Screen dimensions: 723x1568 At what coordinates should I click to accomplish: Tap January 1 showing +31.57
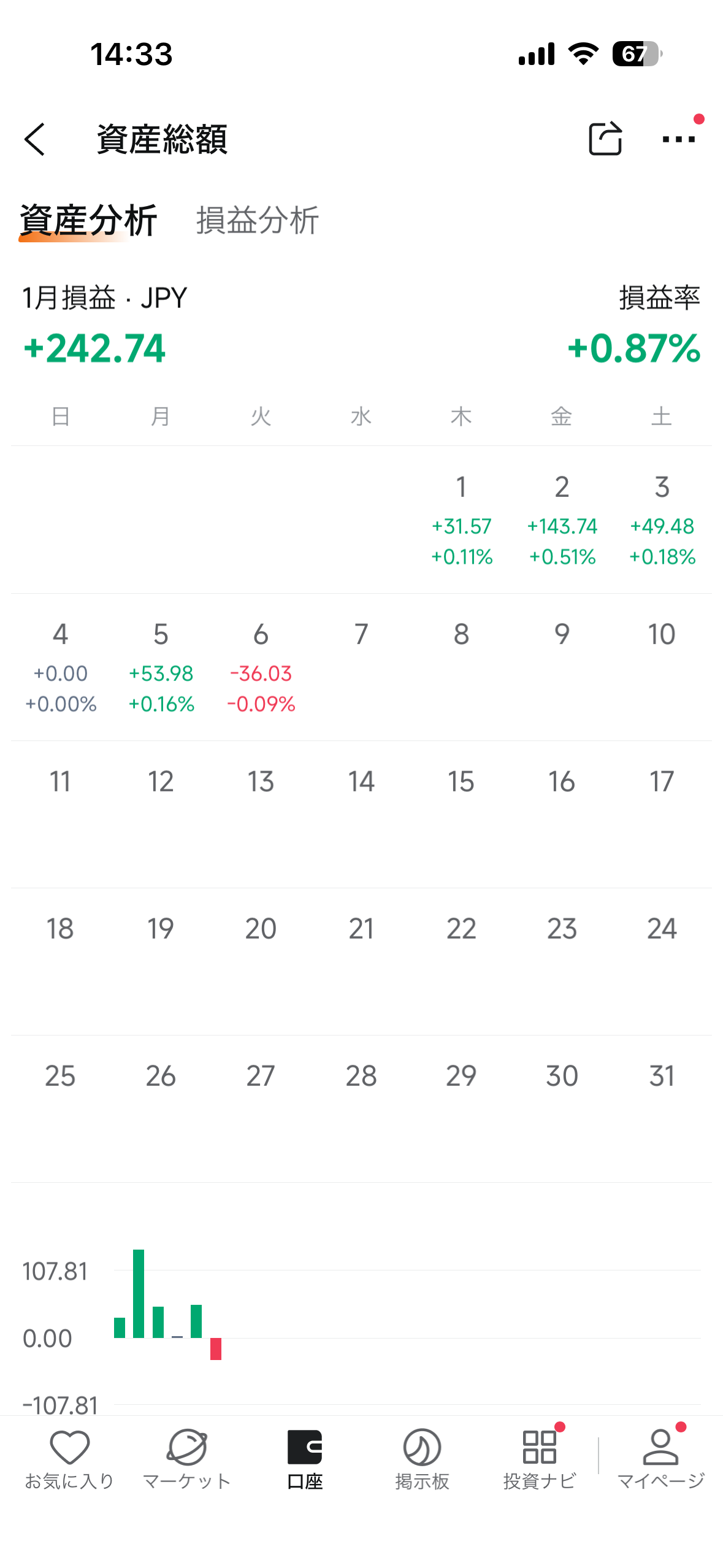(x=461, y=520)
